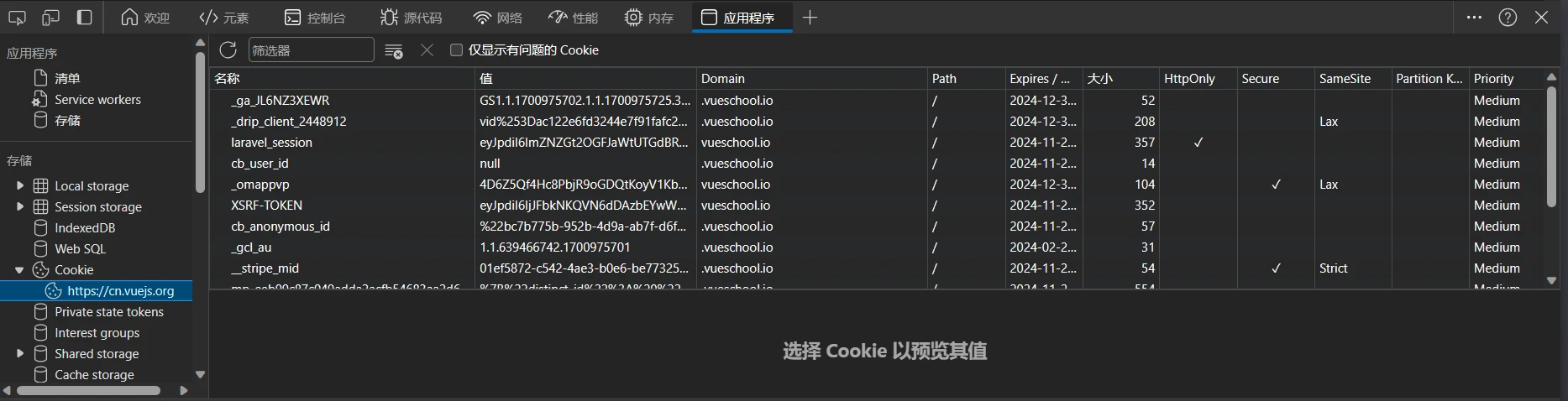Click the HttpOnly checkmark for laravel_session
The image size is (1568, 401).
[x=1198, y=143]
